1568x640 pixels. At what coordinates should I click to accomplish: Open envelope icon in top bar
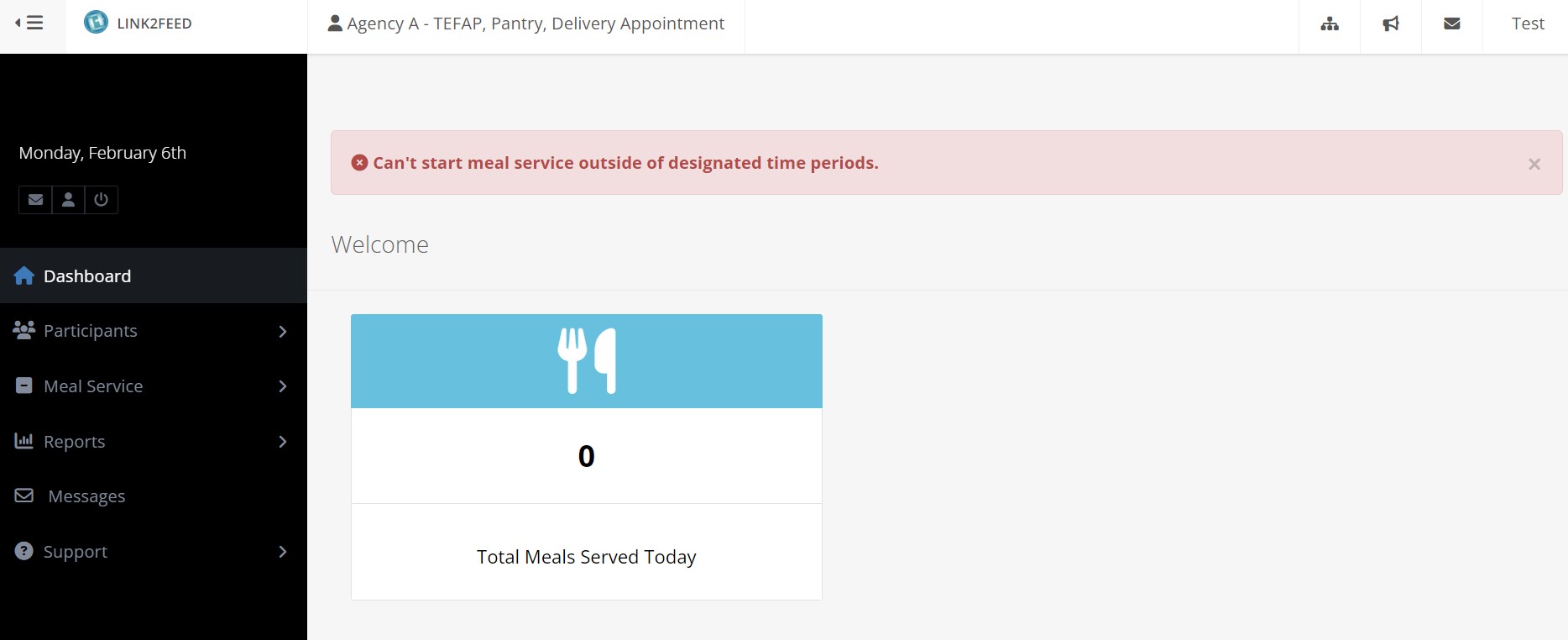[x=1452, y=24]
